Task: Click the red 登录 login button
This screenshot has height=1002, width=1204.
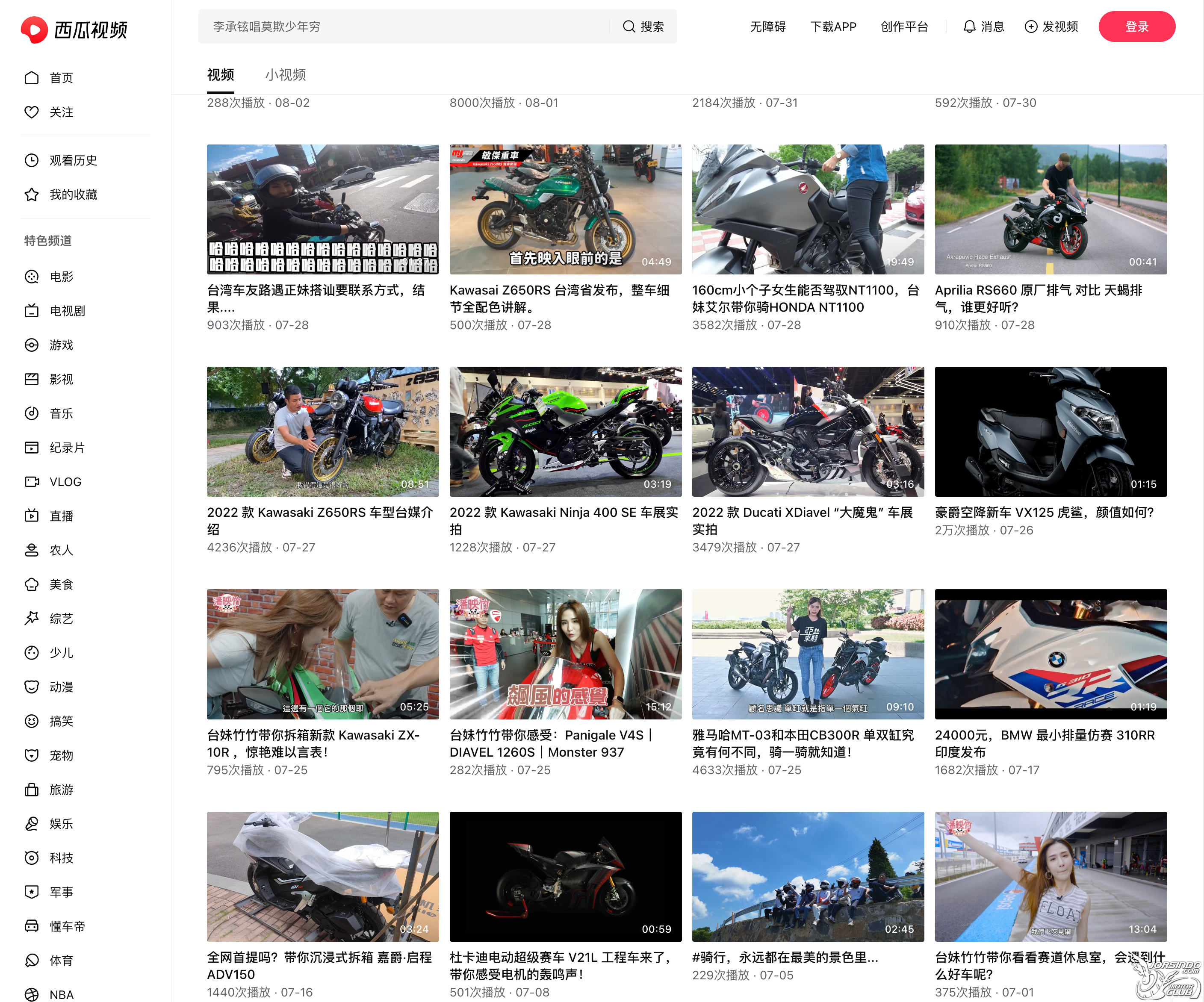Action: 1136,27
